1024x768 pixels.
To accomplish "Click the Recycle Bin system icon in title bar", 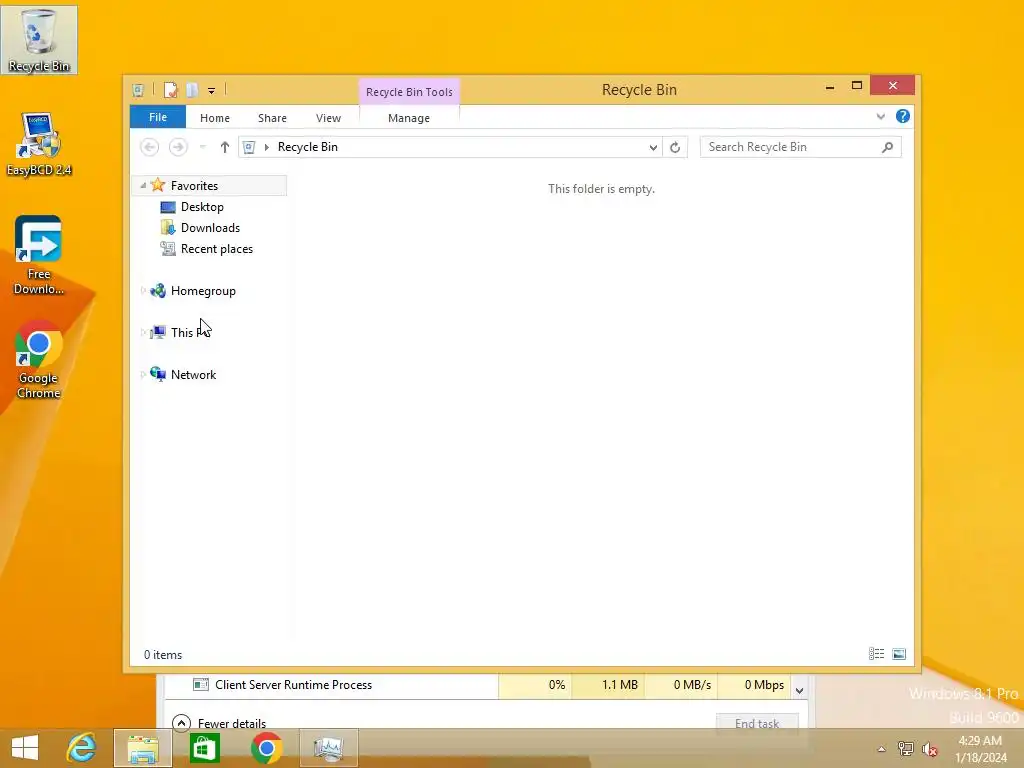I will coord(138,90).
